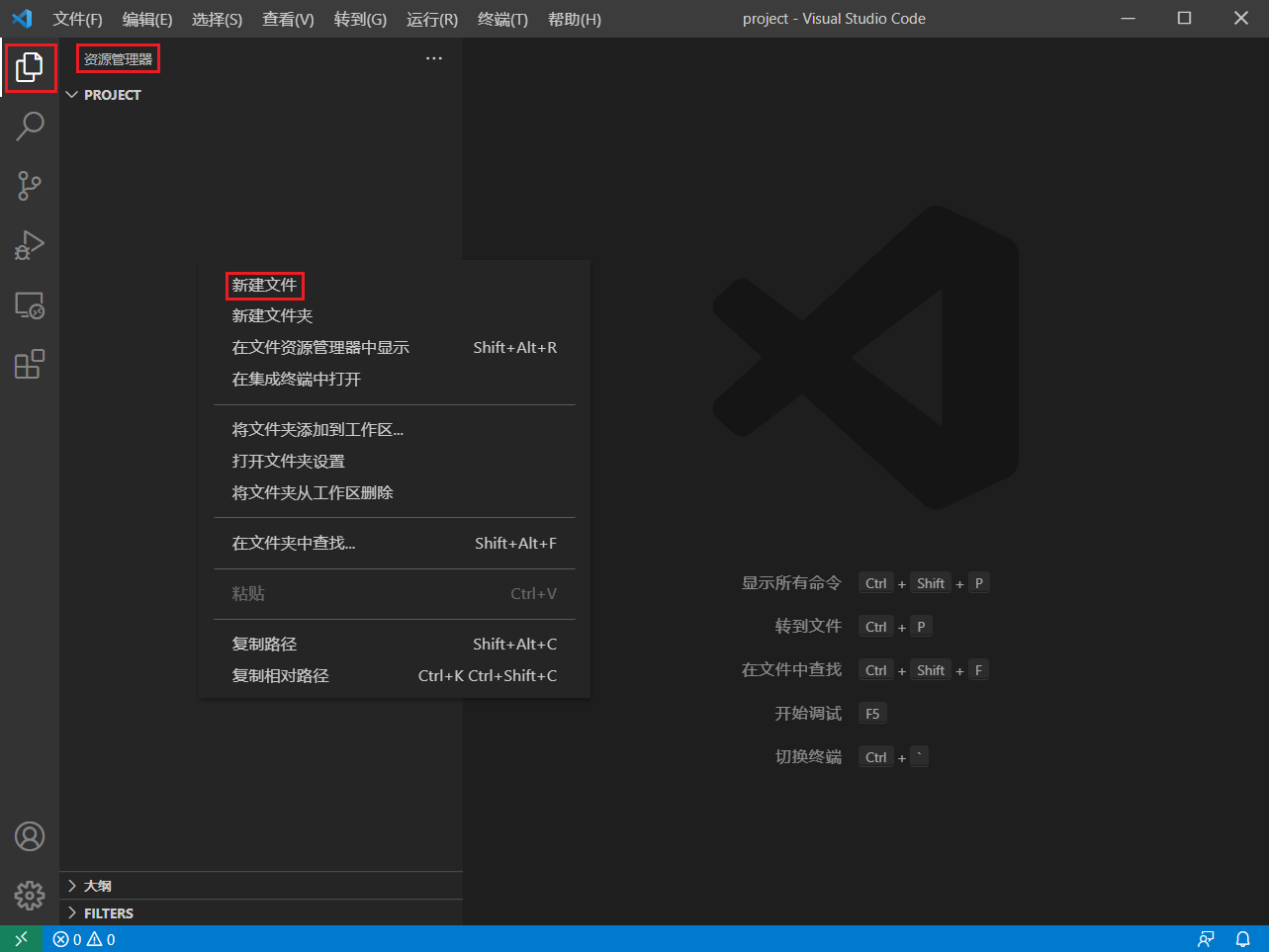Click the 切换终端 welcome text
The width and height of the screenshot is (1269, 952).
click(808, 757)
